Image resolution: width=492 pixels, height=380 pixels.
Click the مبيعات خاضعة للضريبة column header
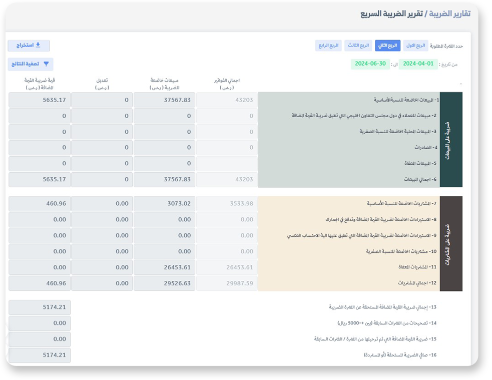point(164,84)
